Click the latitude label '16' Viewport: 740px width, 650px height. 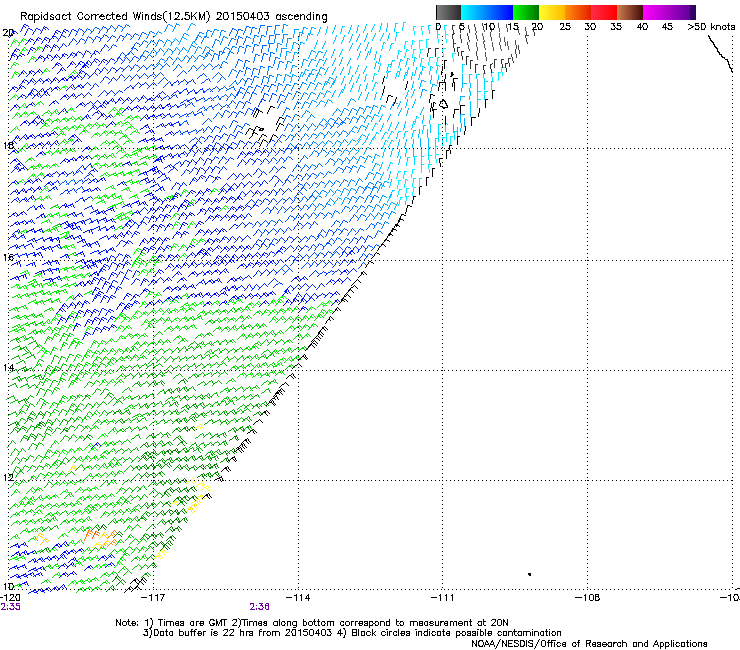(8, 258)
